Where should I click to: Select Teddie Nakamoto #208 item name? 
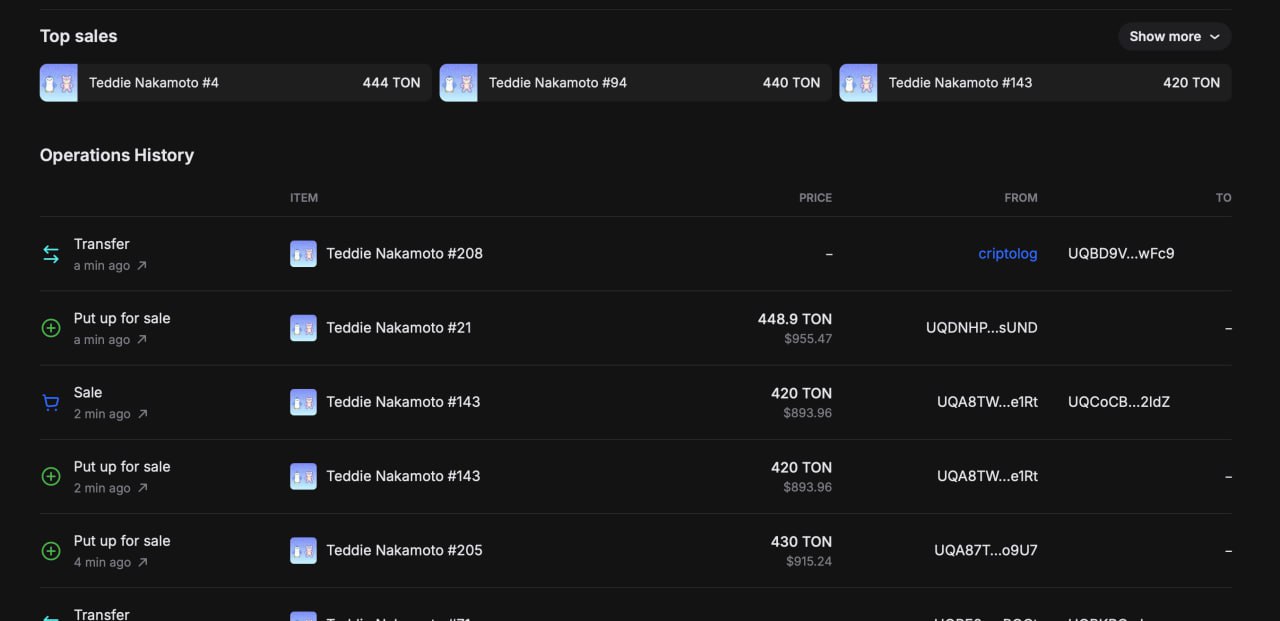tap(404, 254)
